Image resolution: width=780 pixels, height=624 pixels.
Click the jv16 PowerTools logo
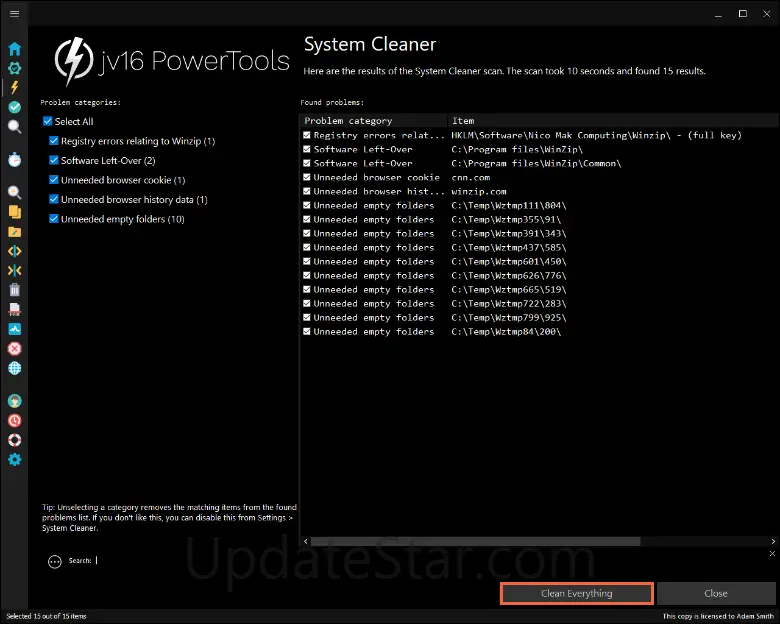[x=172, y=62]
